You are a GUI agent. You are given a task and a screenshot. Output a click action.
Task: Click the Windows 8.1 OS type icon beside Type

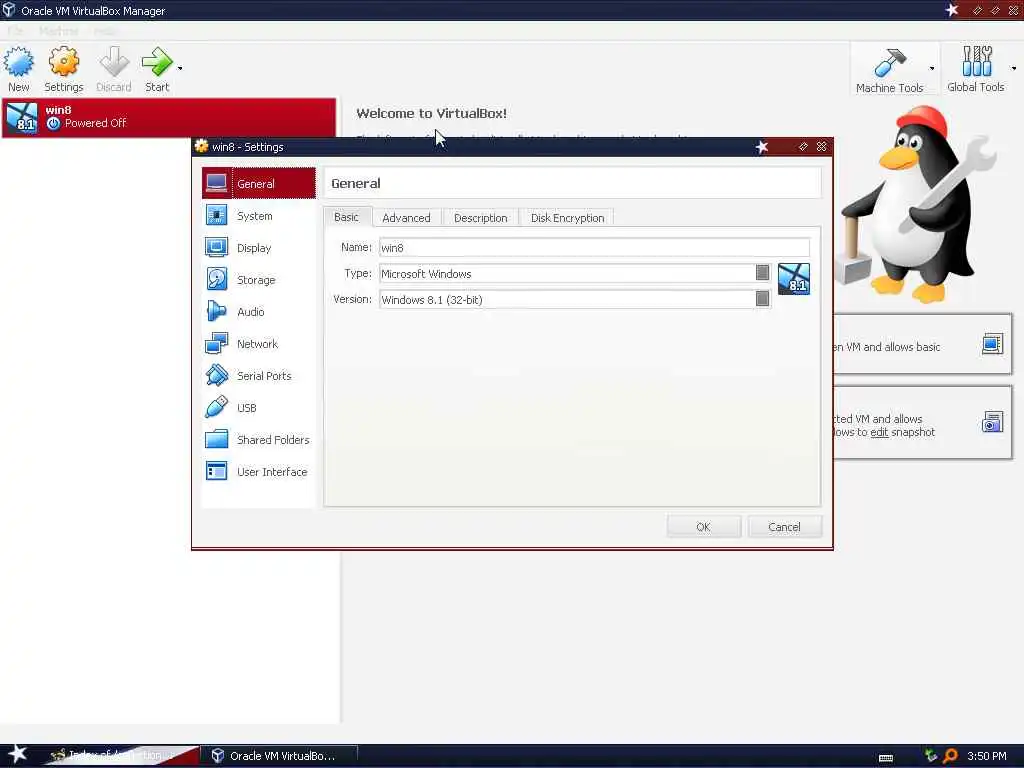point(794,279)
